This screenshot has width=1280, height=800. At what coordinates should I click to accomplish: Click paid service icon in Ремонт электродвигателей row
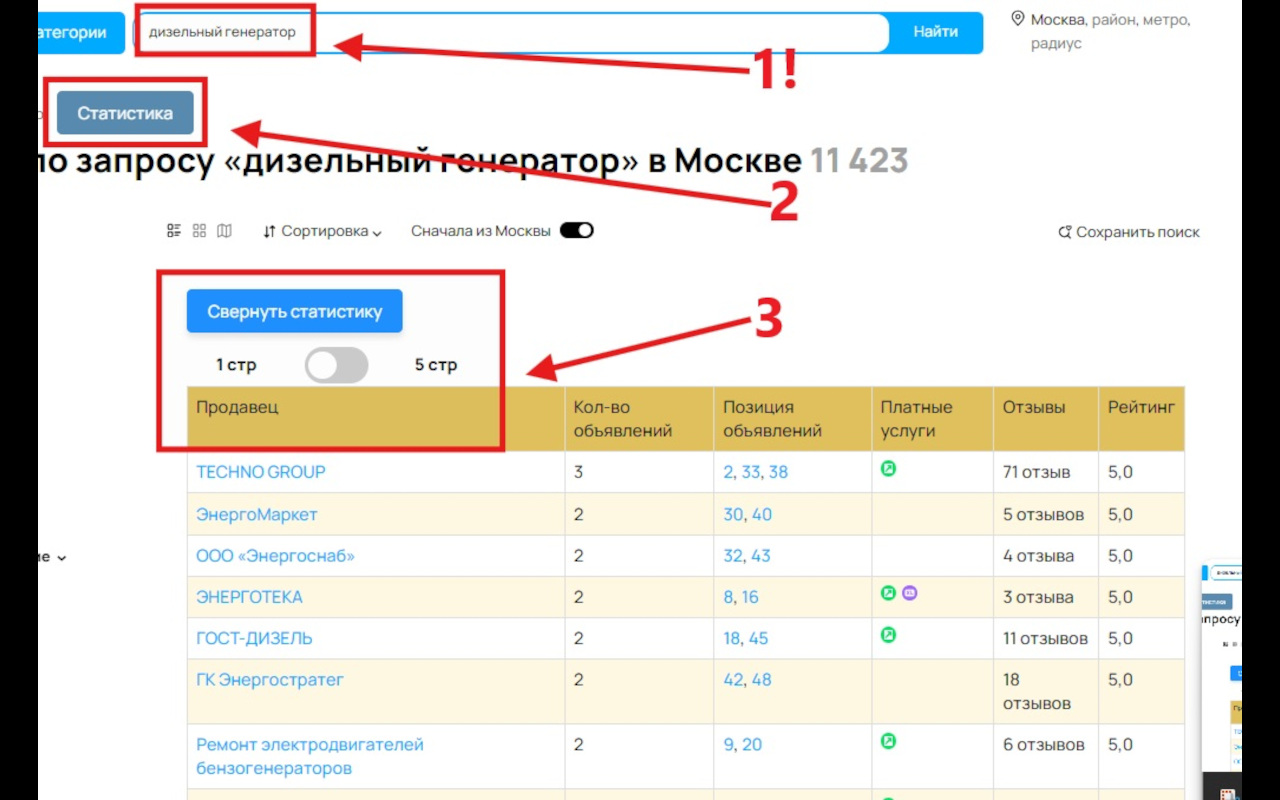point(888,741)
